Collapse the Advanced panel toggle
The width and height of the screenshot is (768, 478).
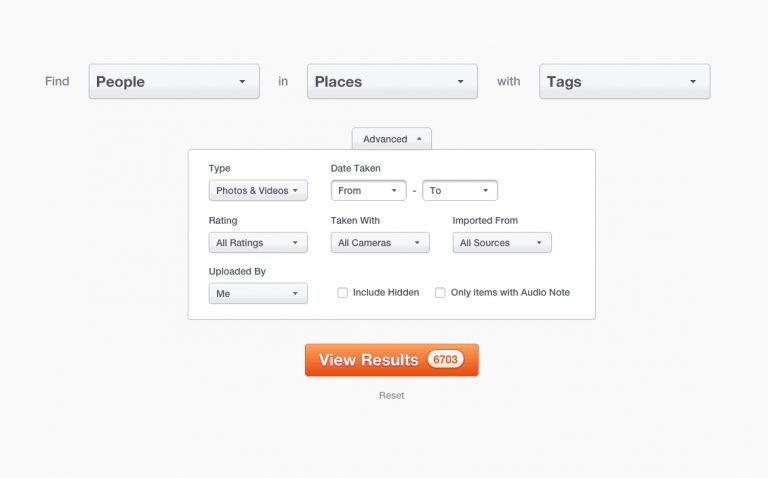tap(390, 139)
